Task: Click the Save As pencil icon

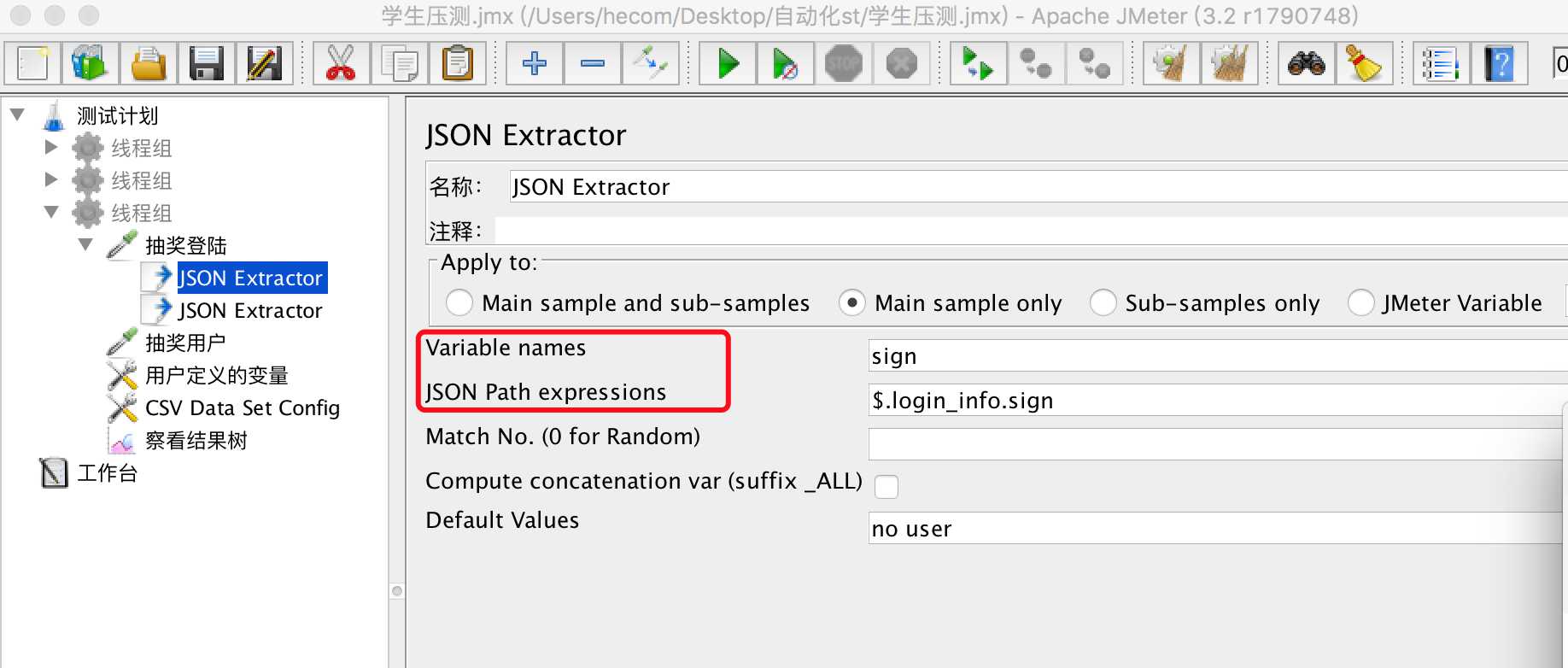Action: coord(265,63)
